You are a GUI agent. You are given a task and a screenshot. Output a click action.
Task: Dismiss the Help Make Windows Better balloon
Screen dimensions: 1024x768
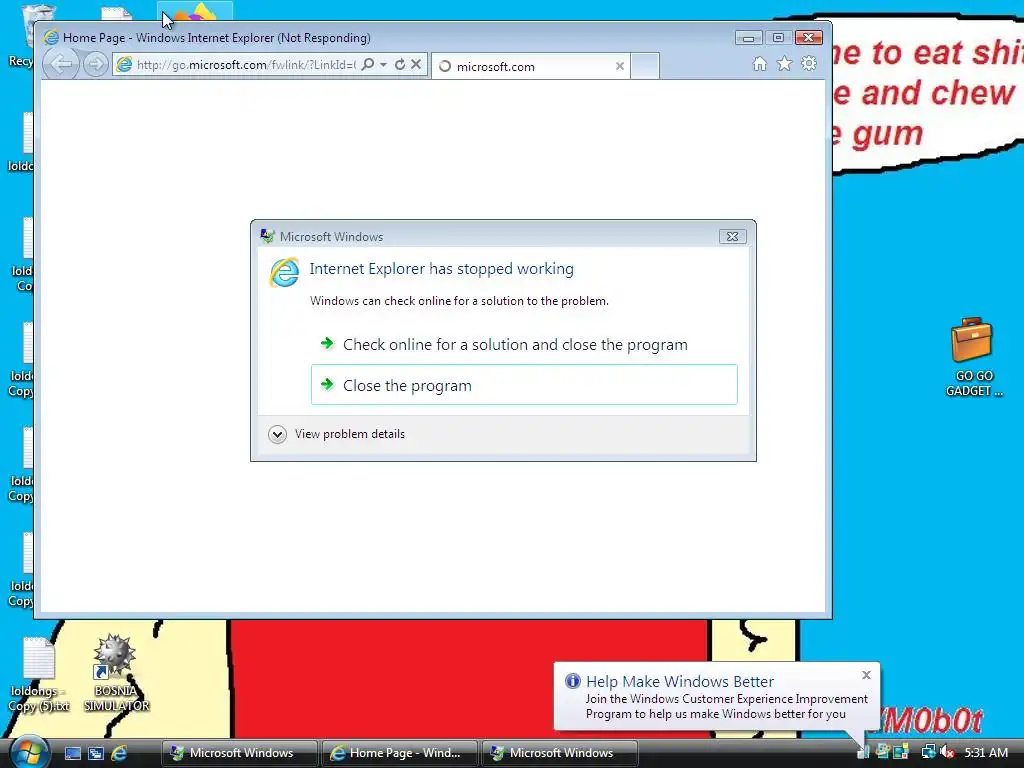[x=866, y=675]
